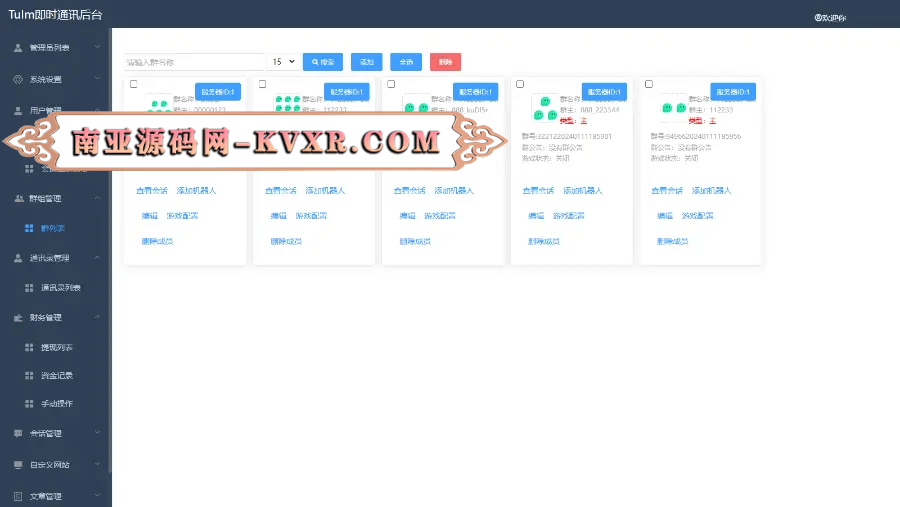The height and width of the screenshot is (507, 900).
Task: Click the 自定义网站 monitor icon
Action: point(18,465)
